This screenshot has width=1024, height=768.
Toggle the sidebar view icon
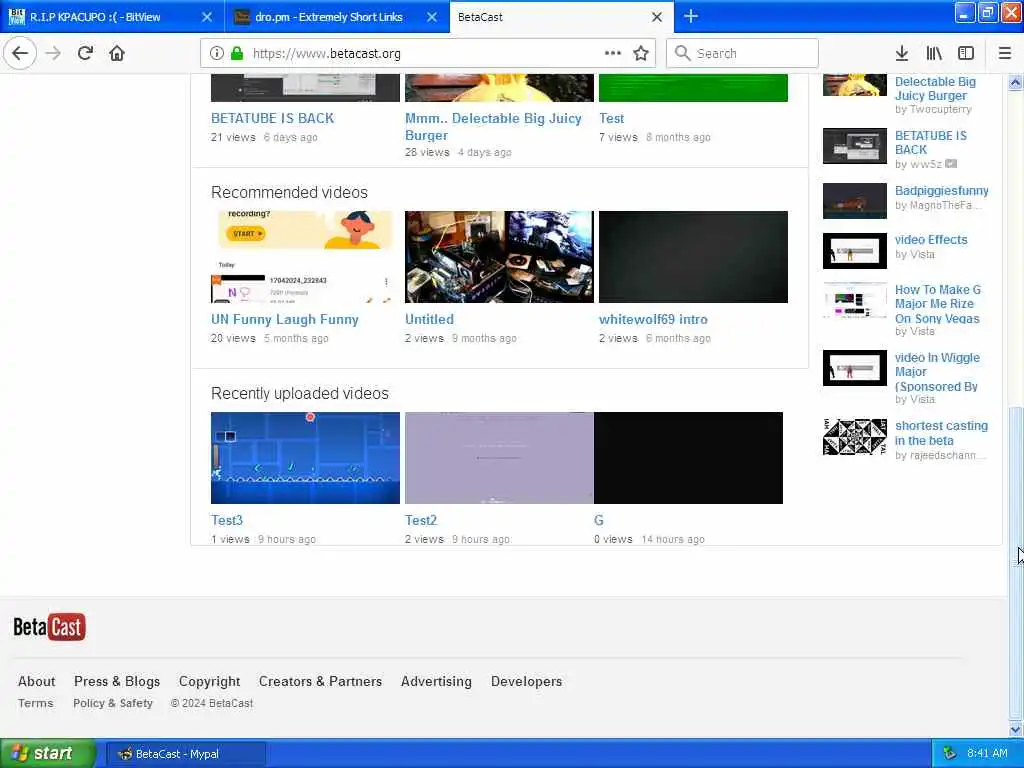pyautogui.click(x=966, y=54)
